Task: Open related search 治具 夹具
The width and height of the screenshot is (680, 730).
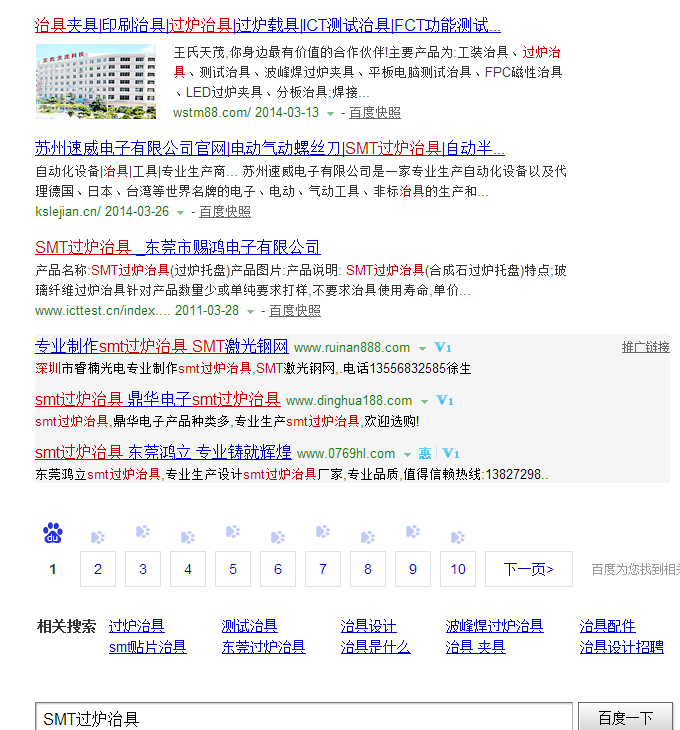Action: coord(475,647)
